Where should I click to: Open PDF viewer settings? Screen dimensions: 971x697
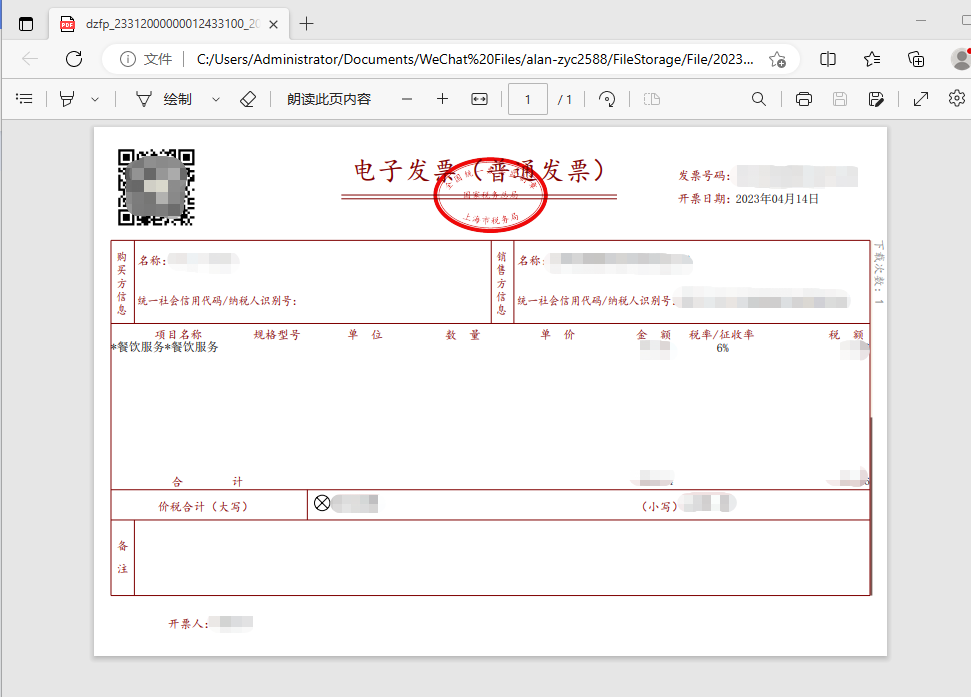click(957, 98)
